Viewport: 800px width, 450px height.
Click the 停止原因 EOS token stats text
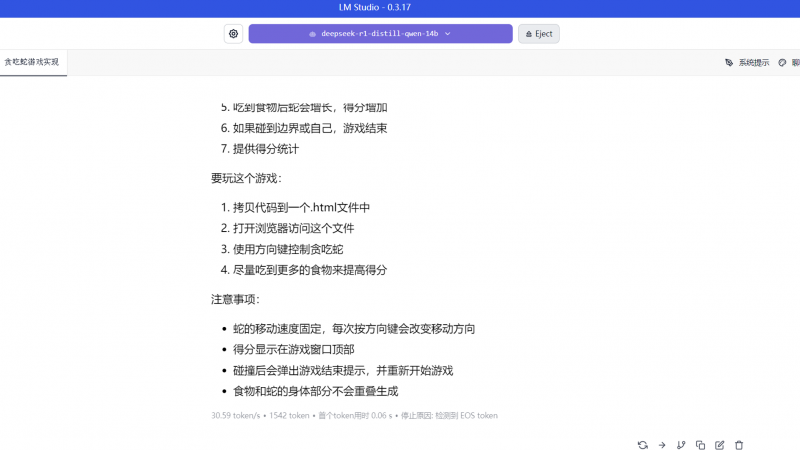point(448,415)
